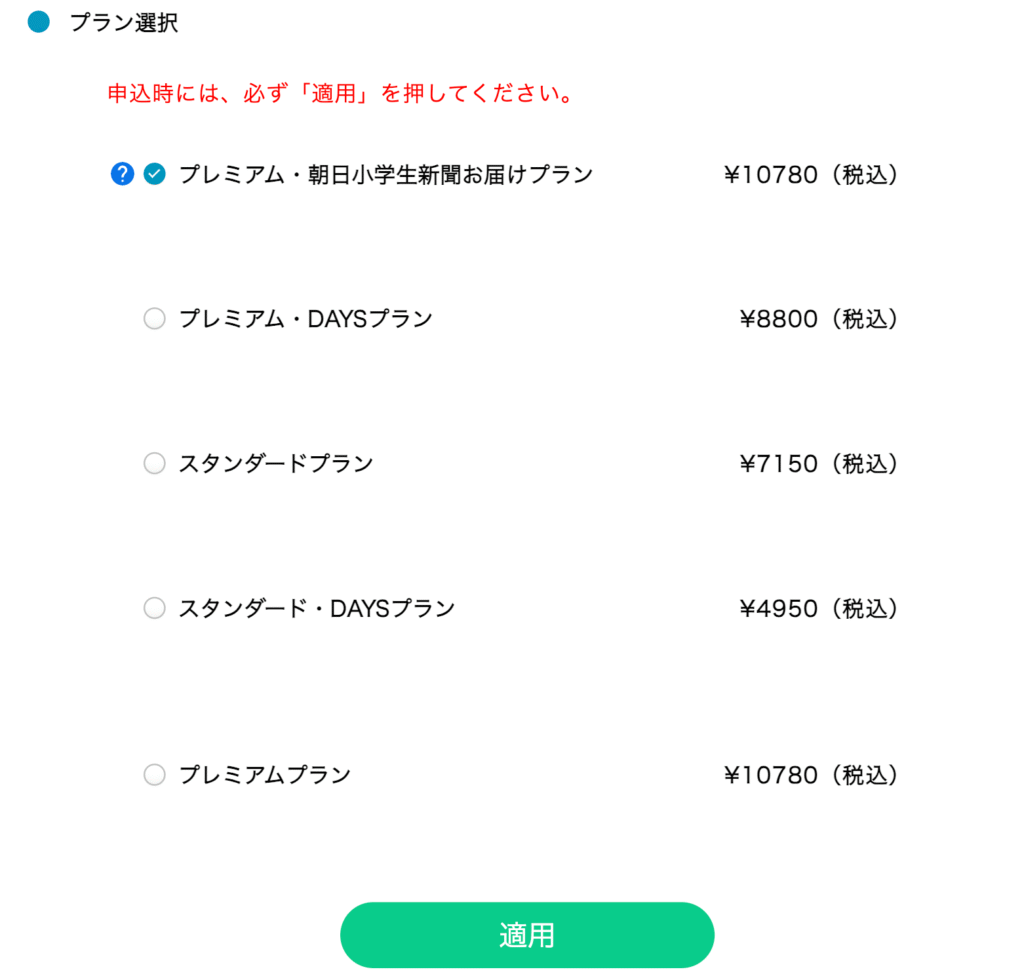Select the プレミアムプラン radio button
The width and height of the screenshot is (1024, 978).
pos(154,775)
